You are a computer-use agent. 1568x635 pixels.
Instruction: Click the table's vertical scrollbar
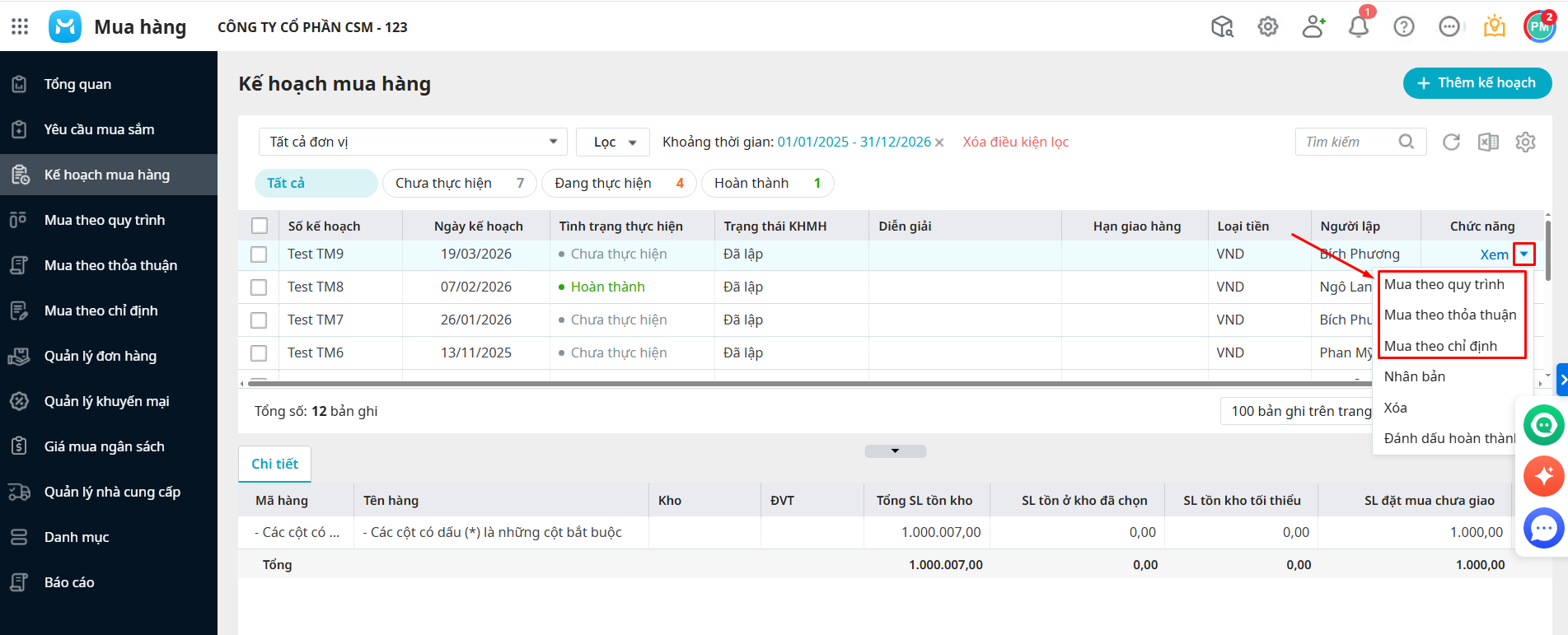tap(1548, 250)
